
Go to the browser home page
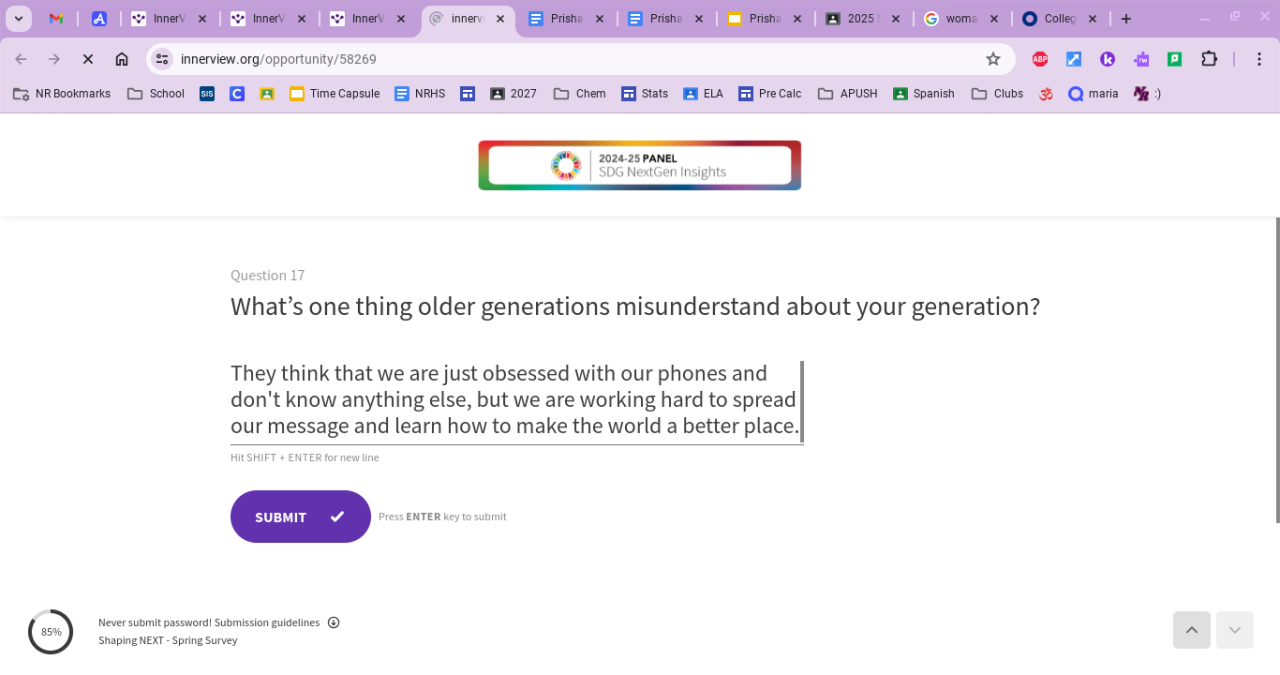point(122,59)
